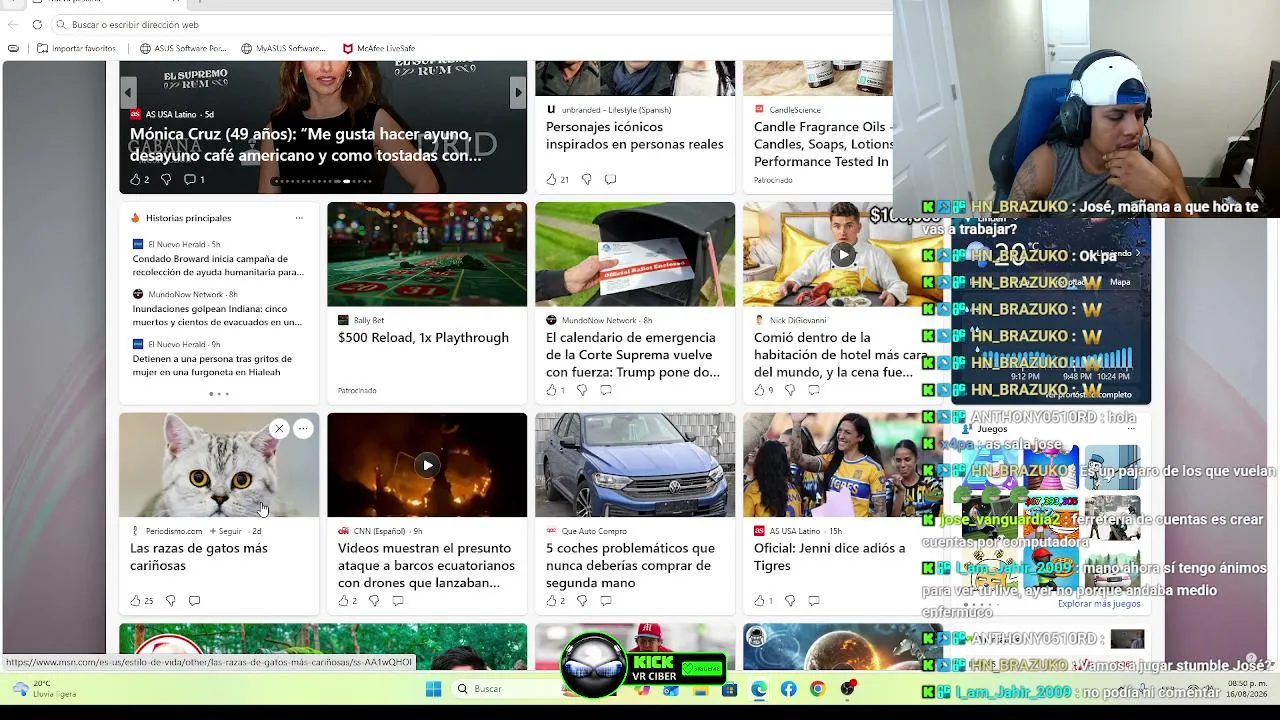1280x720 pixels.
Task: Comment on the Personajes icónicos article
Action: click(610, 180)
